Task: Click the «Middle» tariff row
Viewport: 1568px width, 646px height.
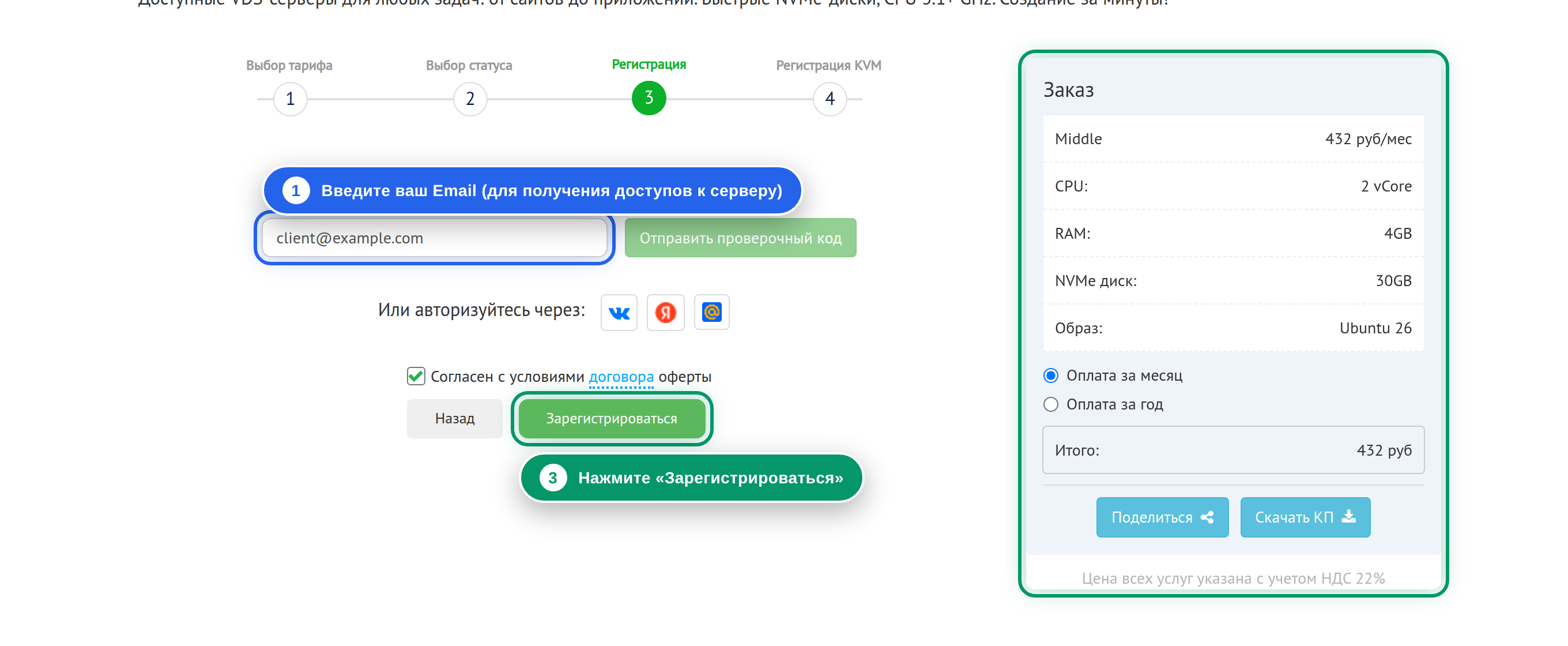Action: (x=1232, y=139)
